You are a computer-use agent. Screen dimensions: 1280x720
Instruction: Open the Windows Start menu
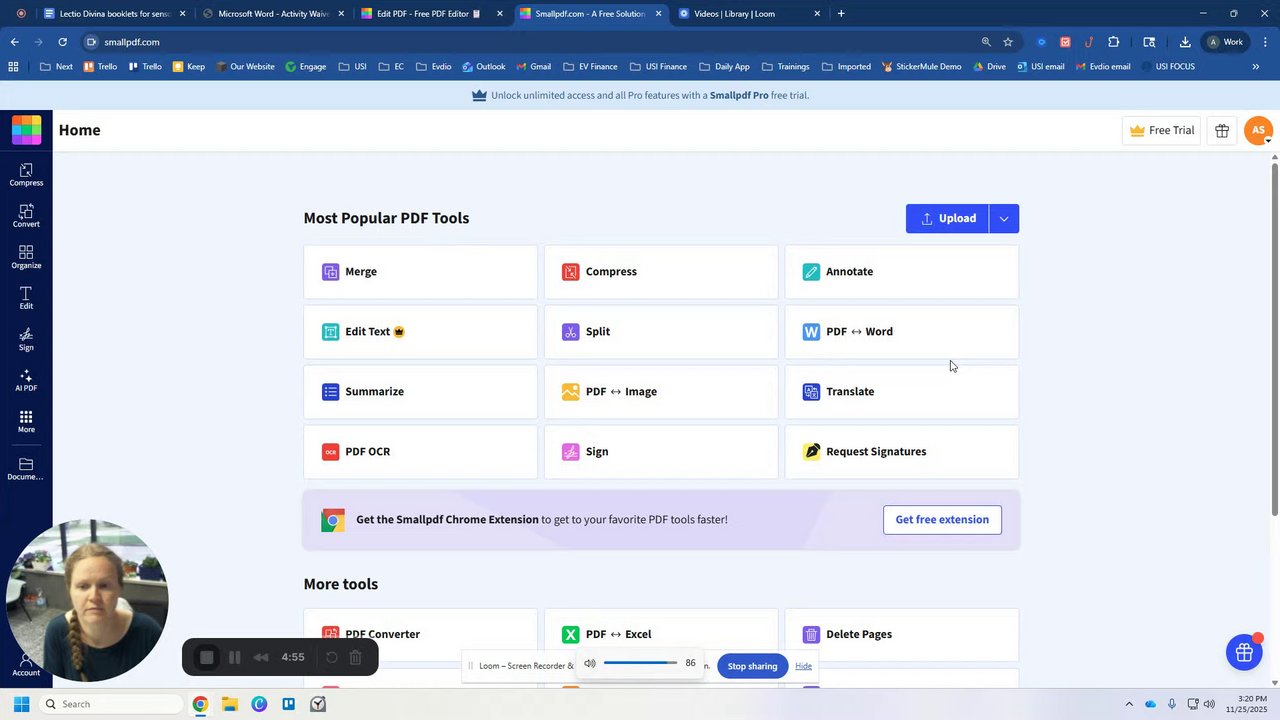(21, 704)
